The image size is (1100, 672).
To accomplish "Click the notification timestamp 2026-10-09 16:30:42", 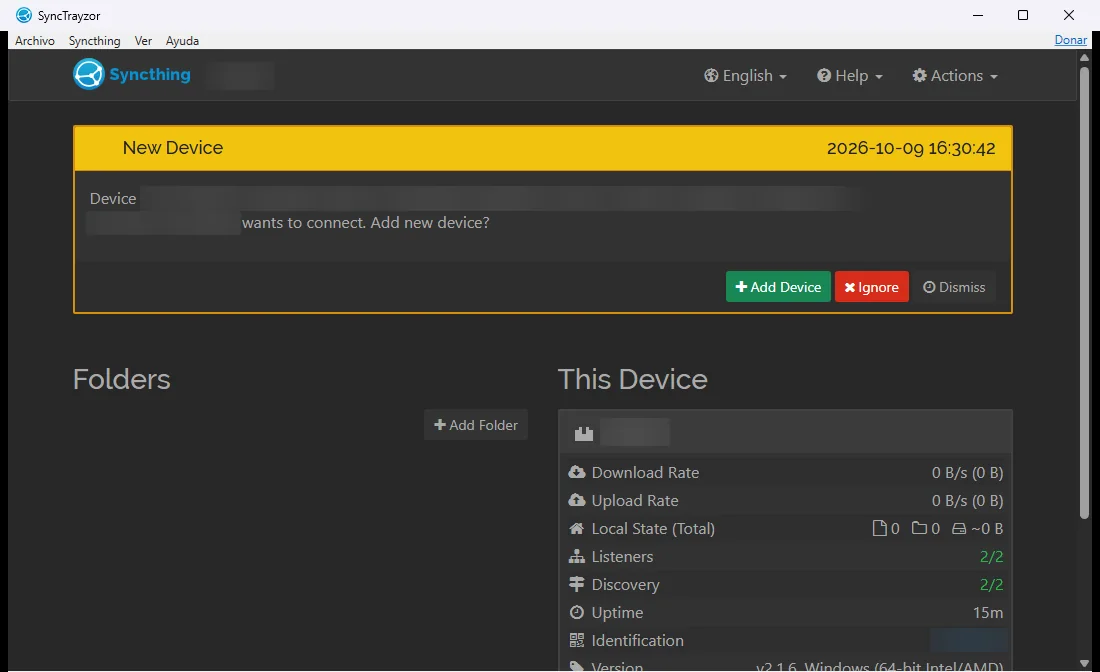I will (911, 148).
